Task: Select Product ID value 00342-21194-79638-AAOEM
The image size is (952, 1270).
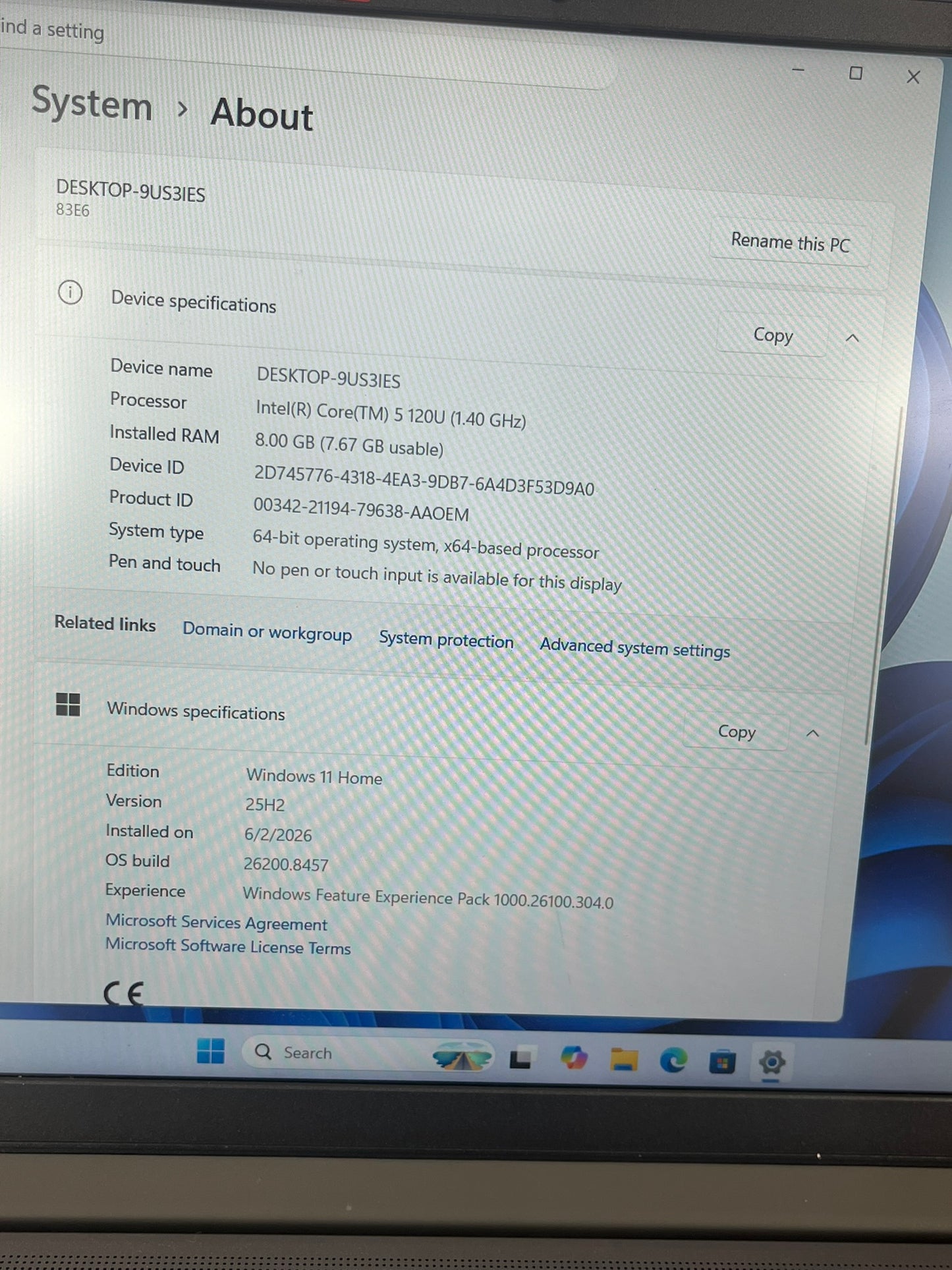Action: (x=361, y=509)
